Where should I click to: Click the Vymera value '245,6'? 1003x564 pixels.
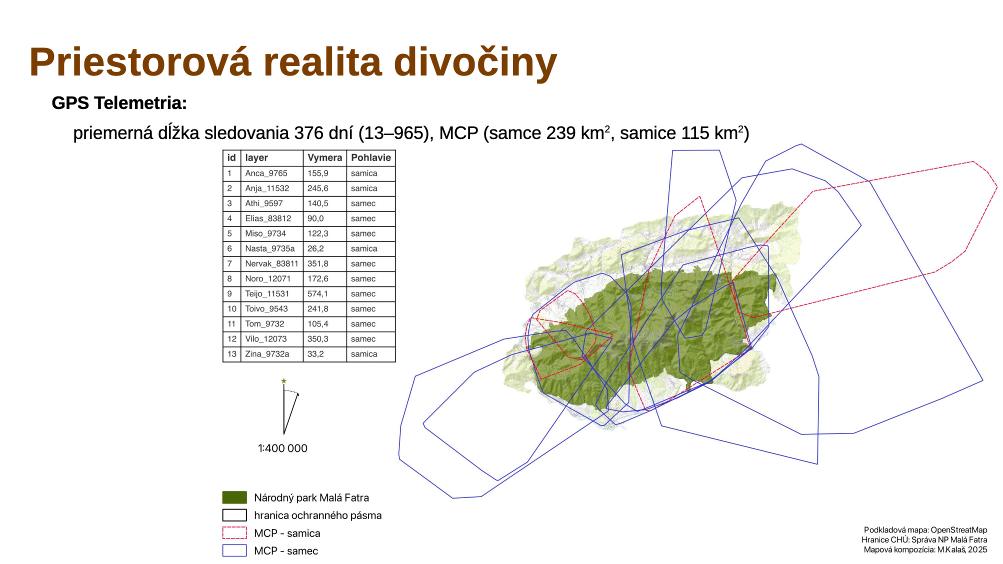pyautogui.click(x=318, y=189)
